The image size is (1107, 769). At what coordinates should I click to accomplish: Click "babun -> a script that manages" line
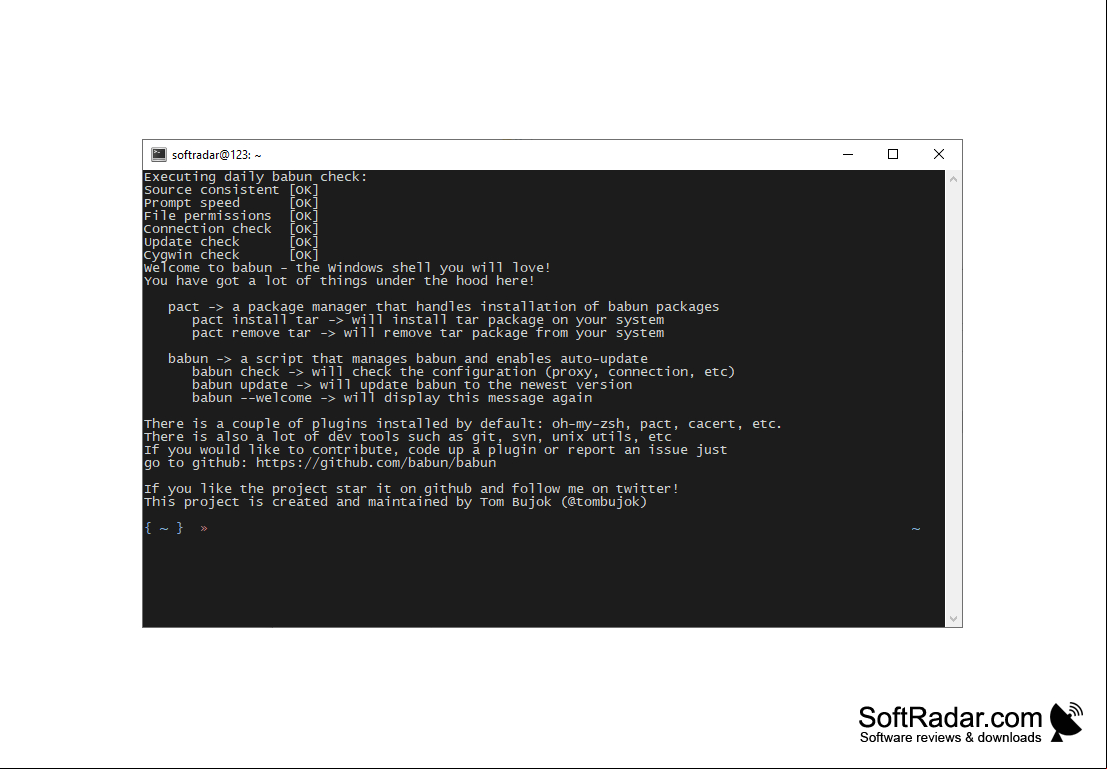tap(407, 359)
